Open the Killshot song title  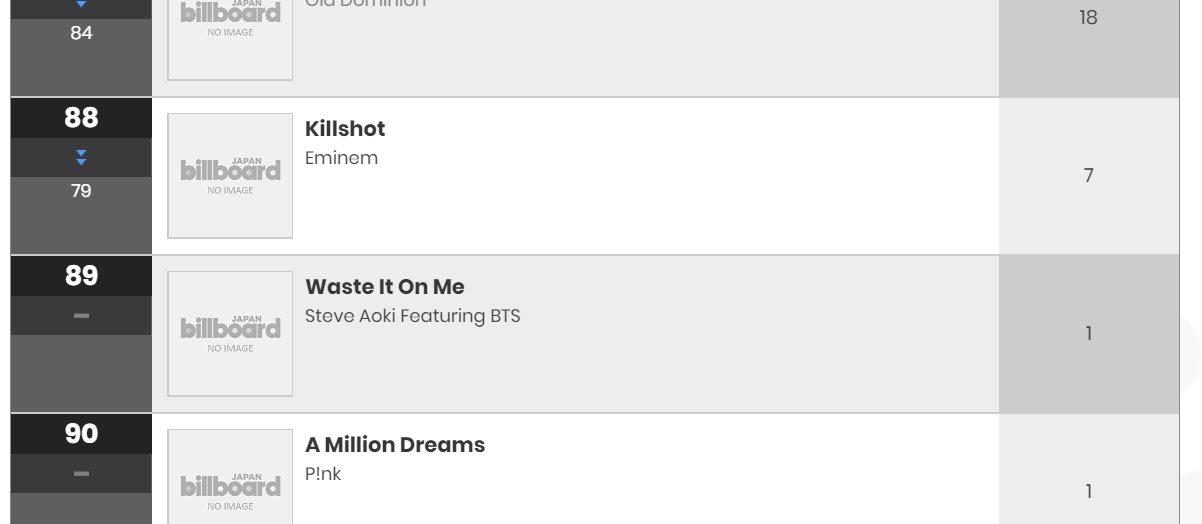(x=345, y=129)
